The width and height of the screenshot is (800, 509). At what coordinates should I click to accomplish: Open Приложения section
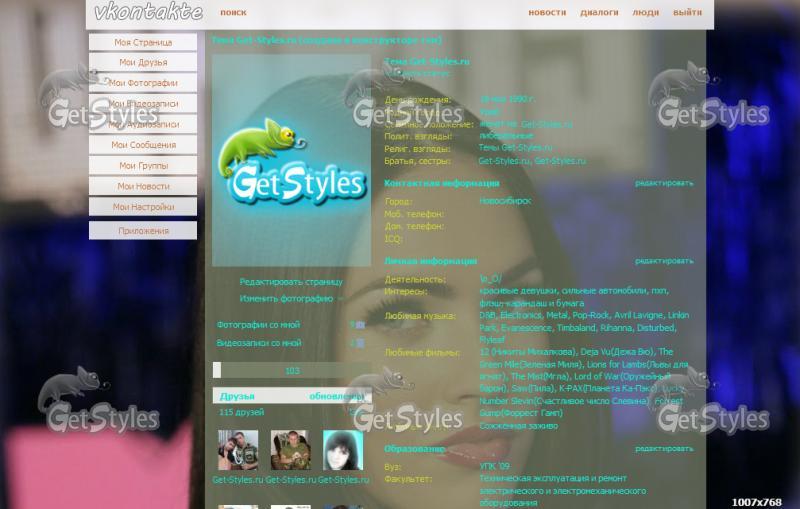[143, 231]
